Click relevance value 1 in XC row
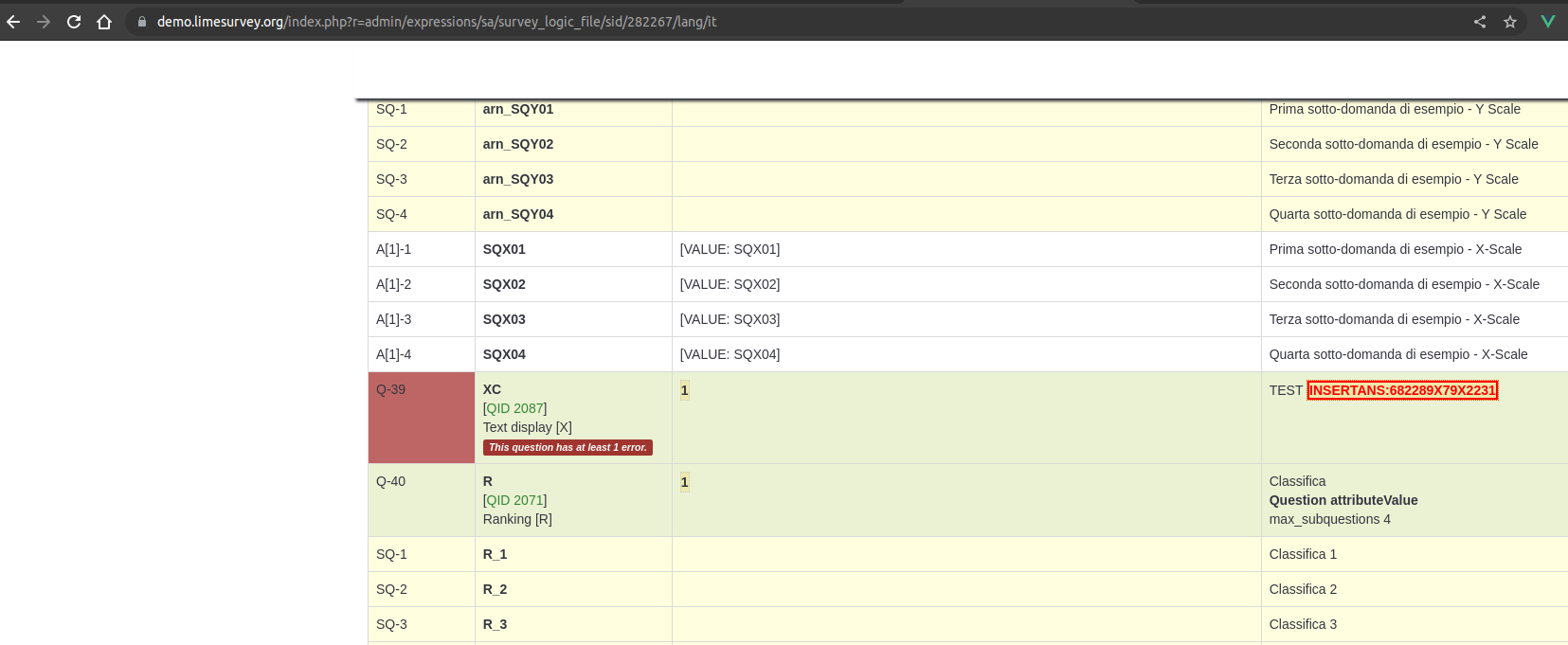Viewport: 1568px width, 645px height. [684, 390]
